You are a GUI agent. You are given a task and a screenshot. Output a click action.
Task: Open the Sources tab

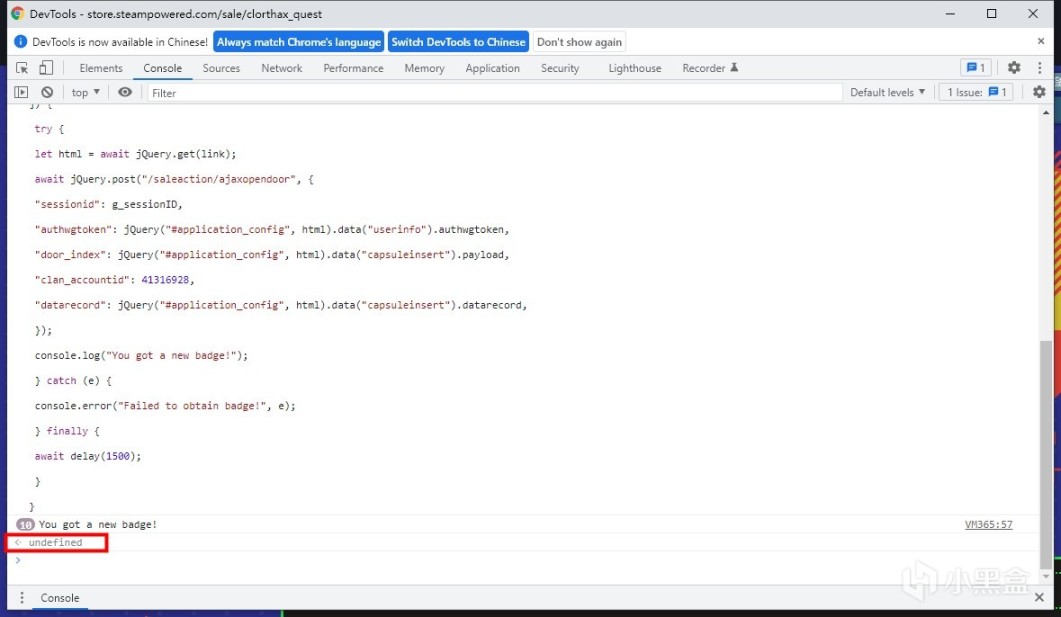221,68
